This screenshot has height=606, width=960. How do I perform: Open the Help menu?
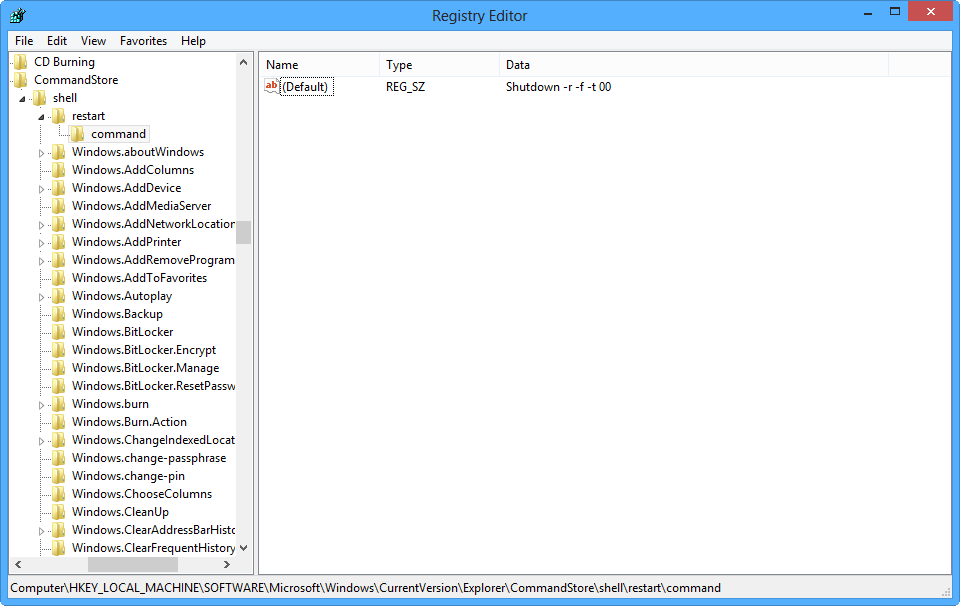[193, 41]
